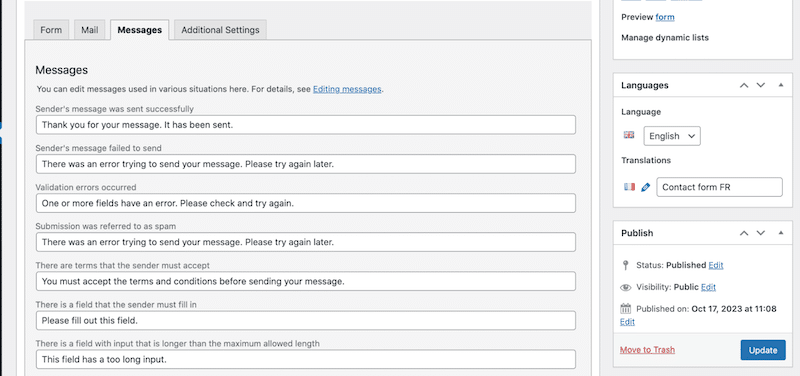Click the French flag icon under Translations
The image size is (800, 376).
click(x=629, y=187)
